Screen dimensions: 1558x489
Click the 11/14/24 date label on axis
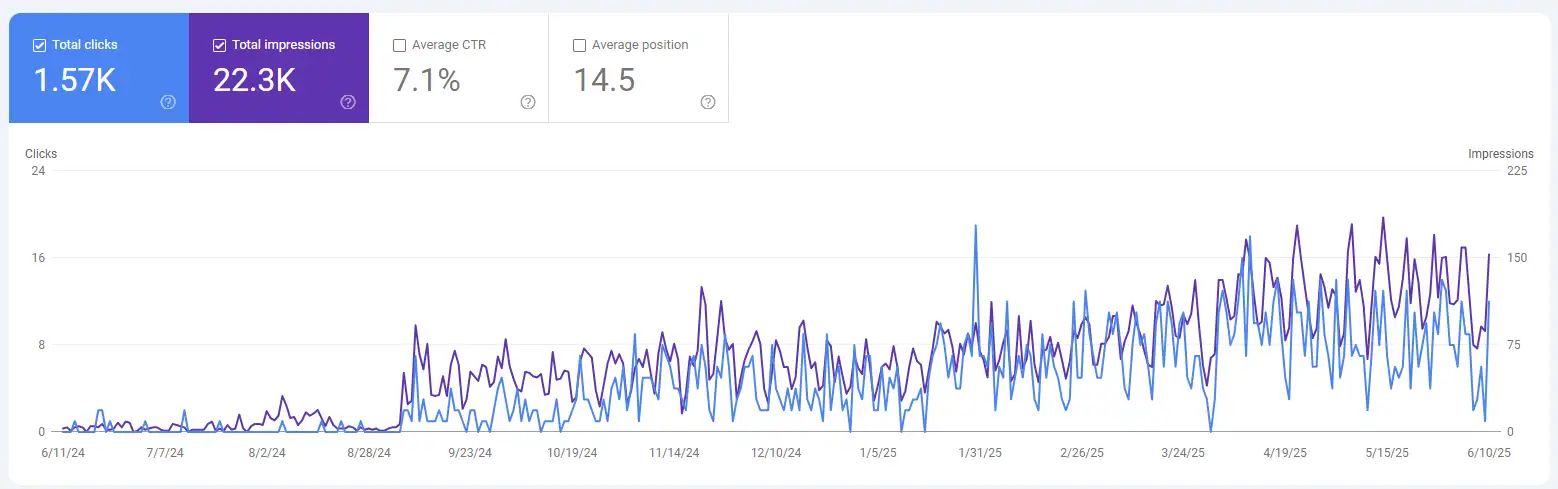point(673,453)
